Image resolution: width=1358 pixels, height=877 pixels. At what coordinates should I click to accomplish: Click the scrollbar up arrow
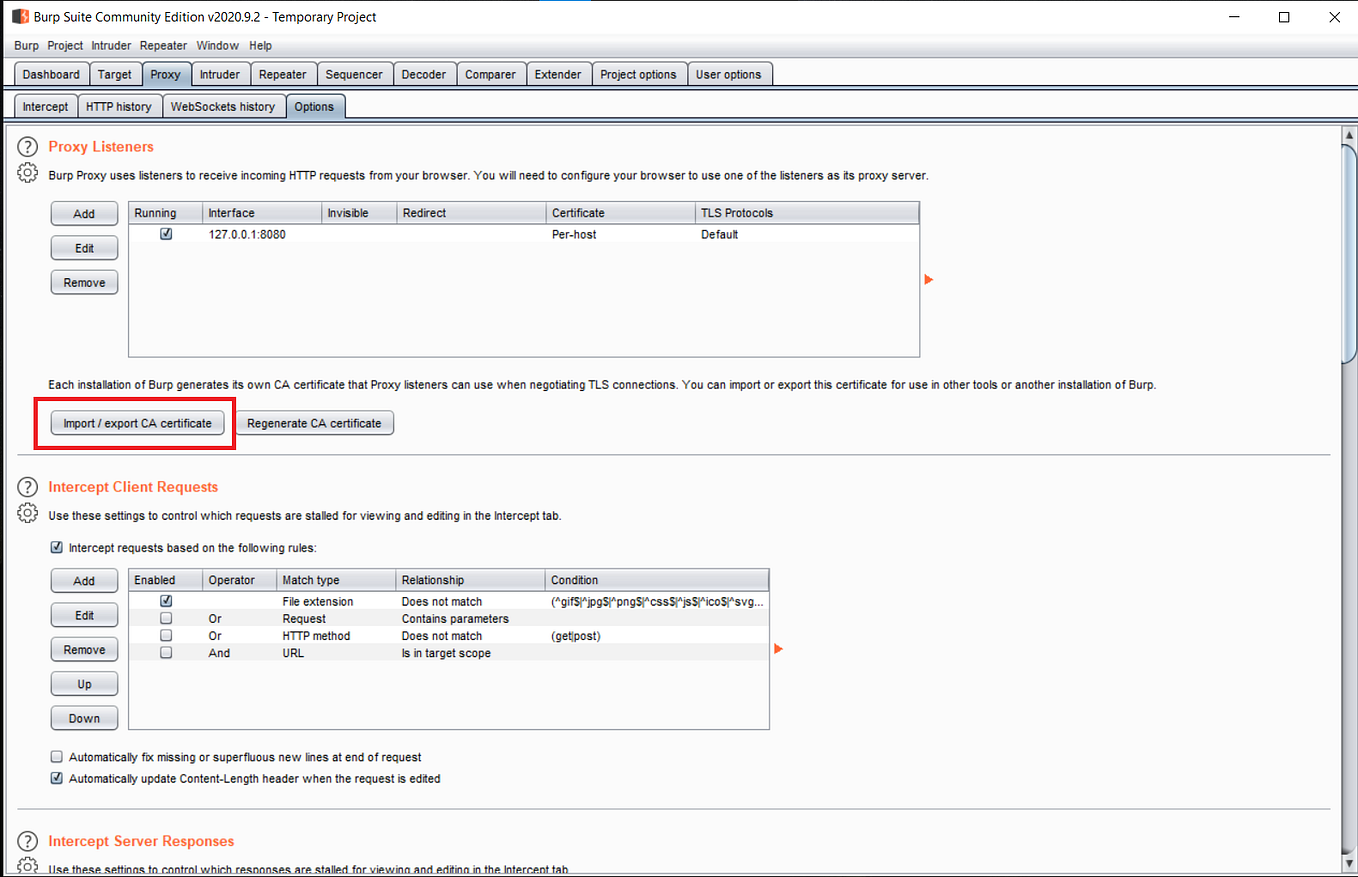1349,135
